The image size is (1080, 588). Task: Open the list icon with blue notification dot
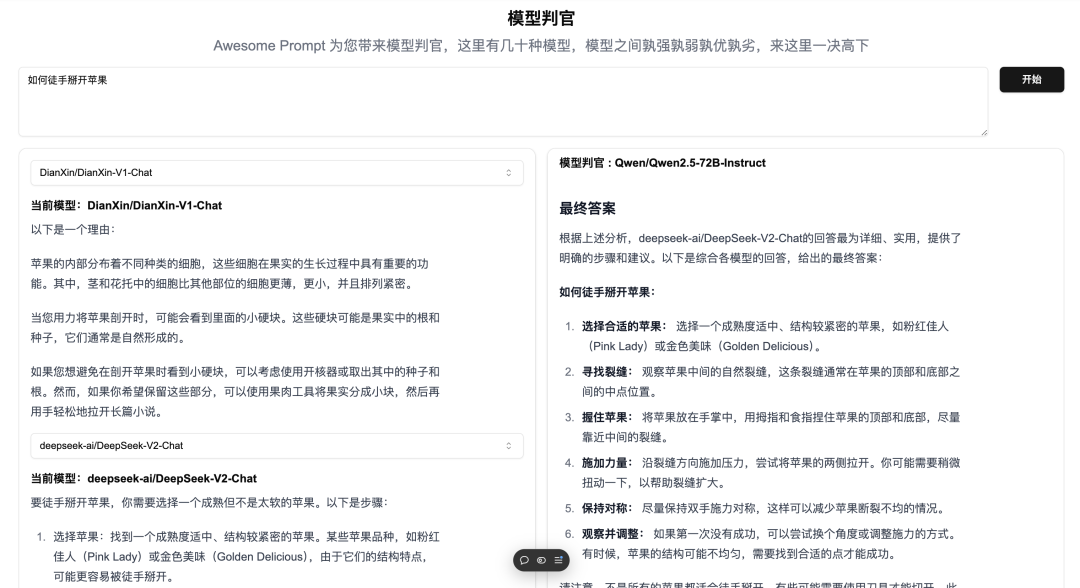(557, 560)
